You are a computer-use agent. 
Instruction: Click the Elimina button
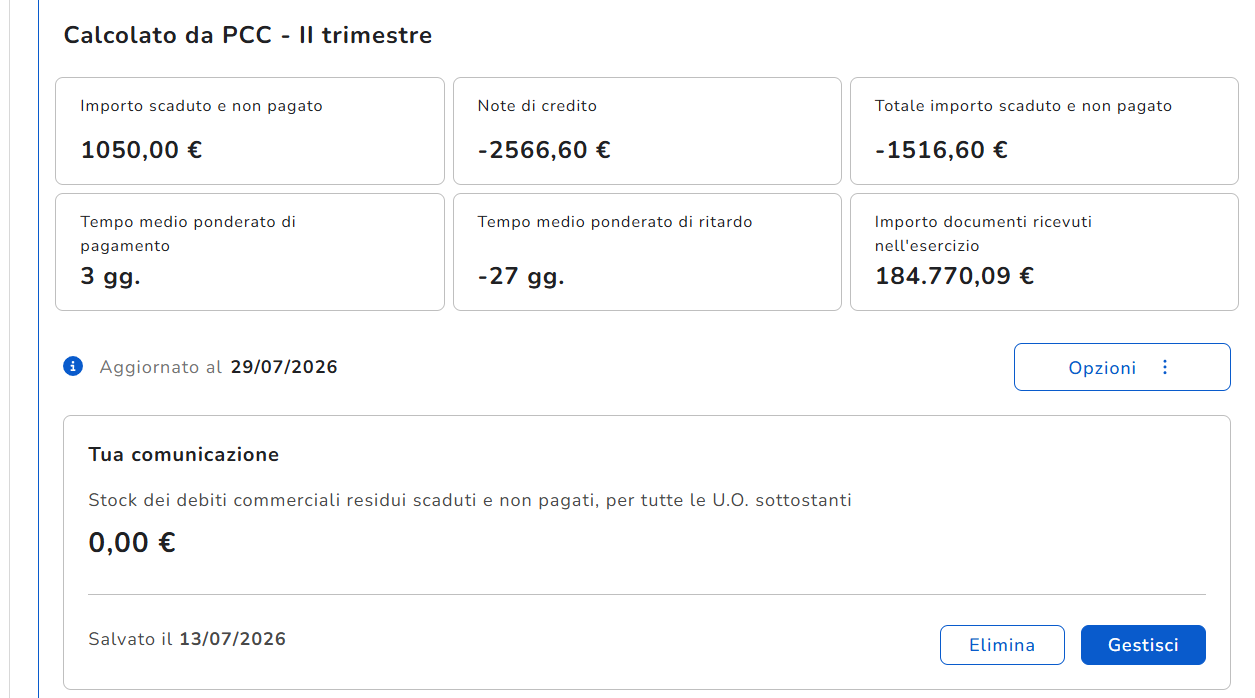[x=1002, y=645]
